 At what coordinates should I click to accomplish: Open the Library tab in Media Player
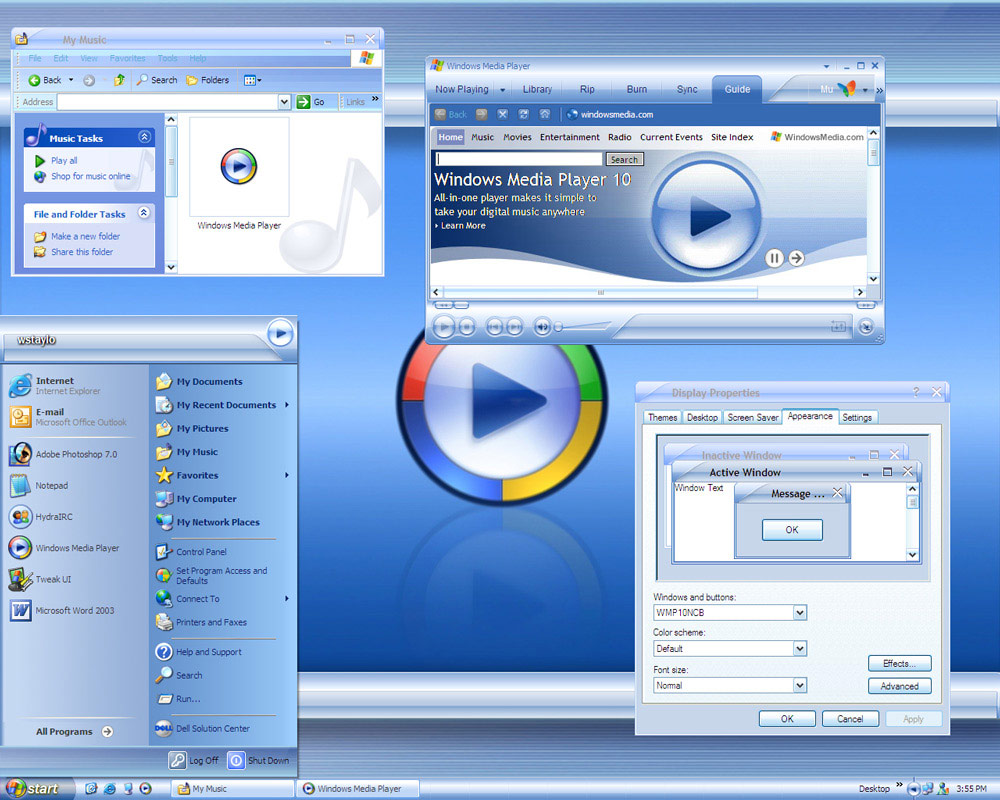[537, 89]
